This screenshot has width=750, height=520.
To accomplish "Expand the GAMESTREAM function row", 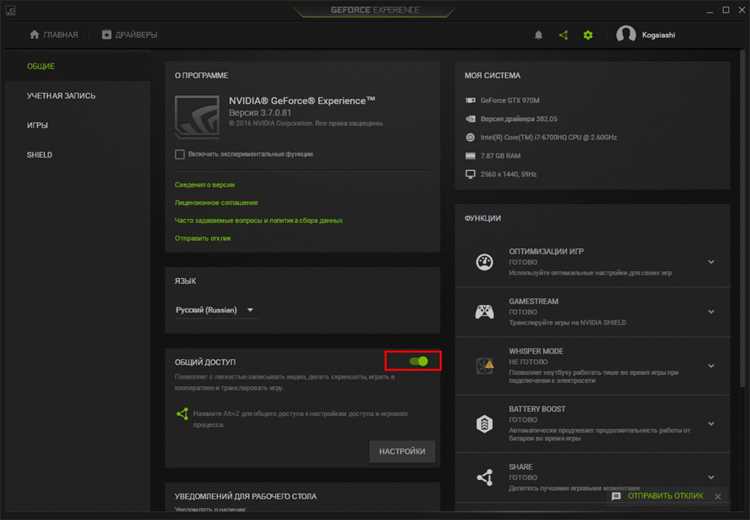I will click(711, 311).
